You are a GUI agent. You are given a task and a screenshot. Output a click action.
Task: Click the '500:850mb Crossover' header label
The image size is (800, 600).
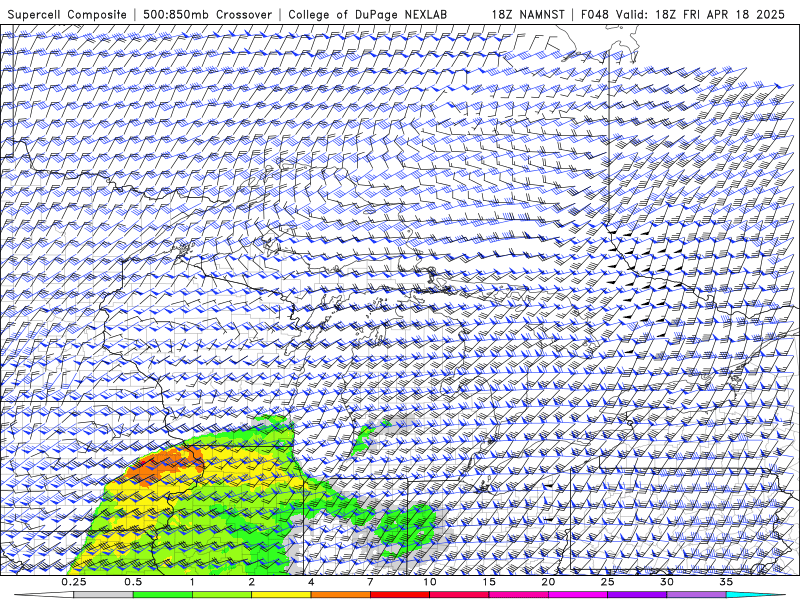[208, 14]
